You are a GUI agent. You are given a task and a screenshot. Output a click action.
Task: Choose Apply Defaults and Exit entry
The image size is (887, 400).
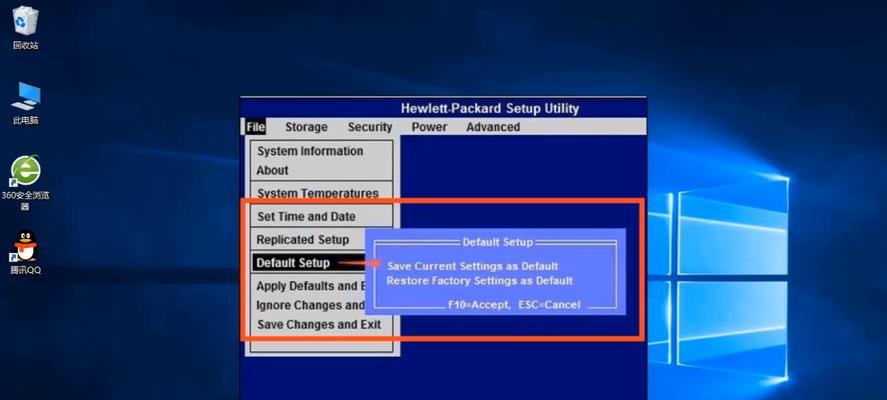tap(310, 286)
